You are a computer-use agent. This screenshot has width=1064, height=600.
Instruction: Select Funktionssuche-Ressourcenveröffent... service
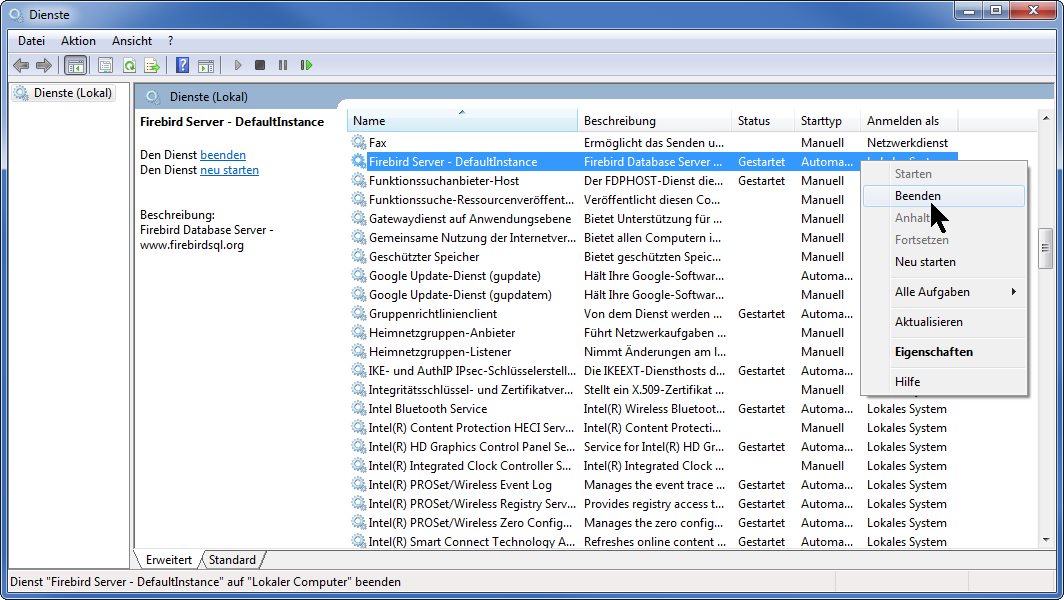point(604,200)
